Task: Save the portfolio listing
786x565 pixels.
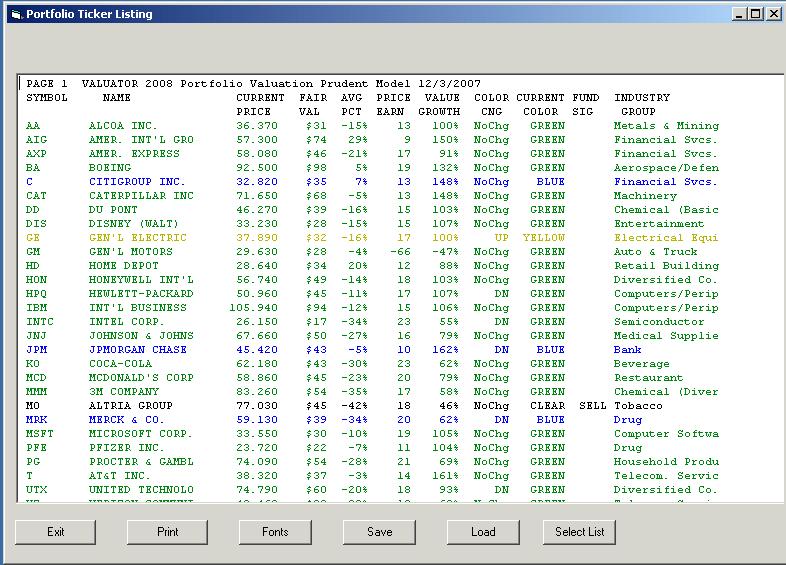Action: pyautogui.click(x=380, y=532)
